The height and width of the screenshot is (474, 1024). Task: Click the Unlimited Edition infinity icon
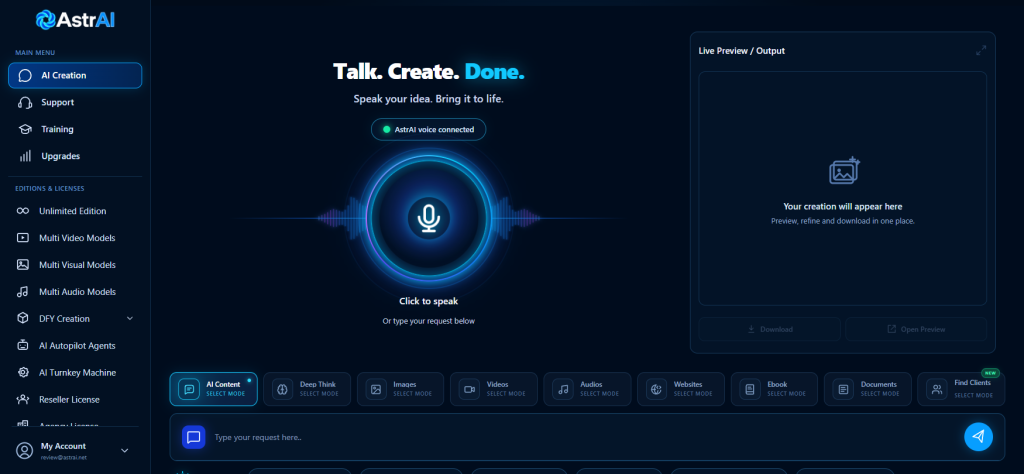point(23,211)
